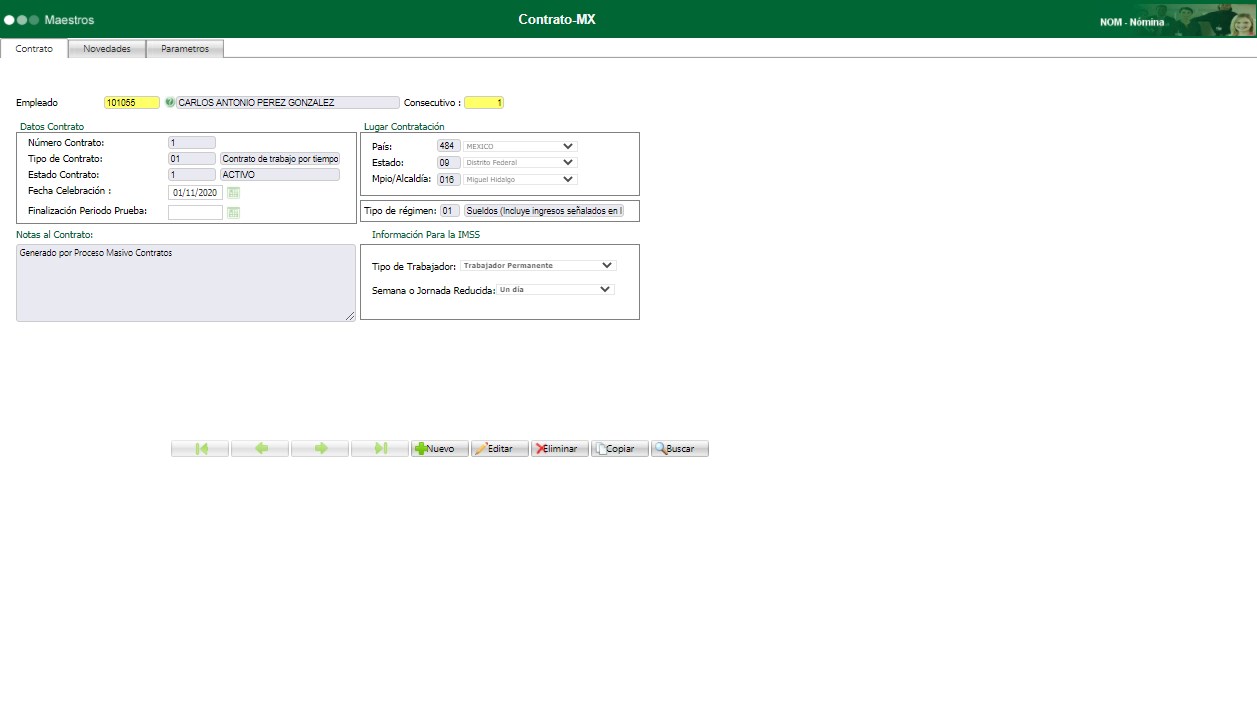Viewport: 1257px width, 704px height.
Task: Go to the next record
Action: tap(320, 449)
